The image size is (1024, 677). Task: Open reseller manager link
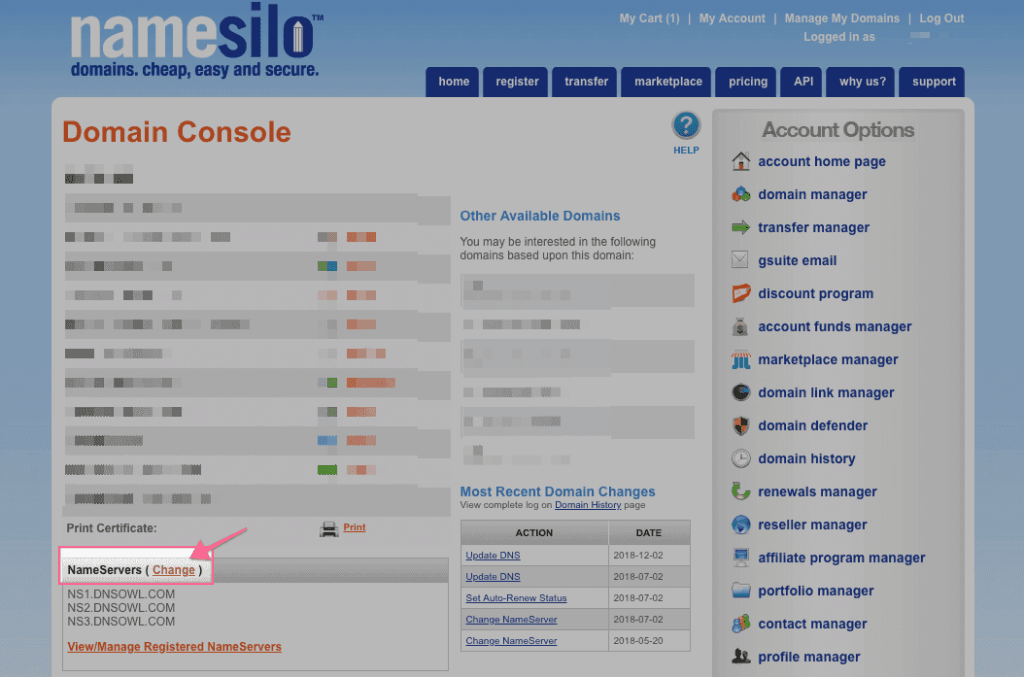812,525
